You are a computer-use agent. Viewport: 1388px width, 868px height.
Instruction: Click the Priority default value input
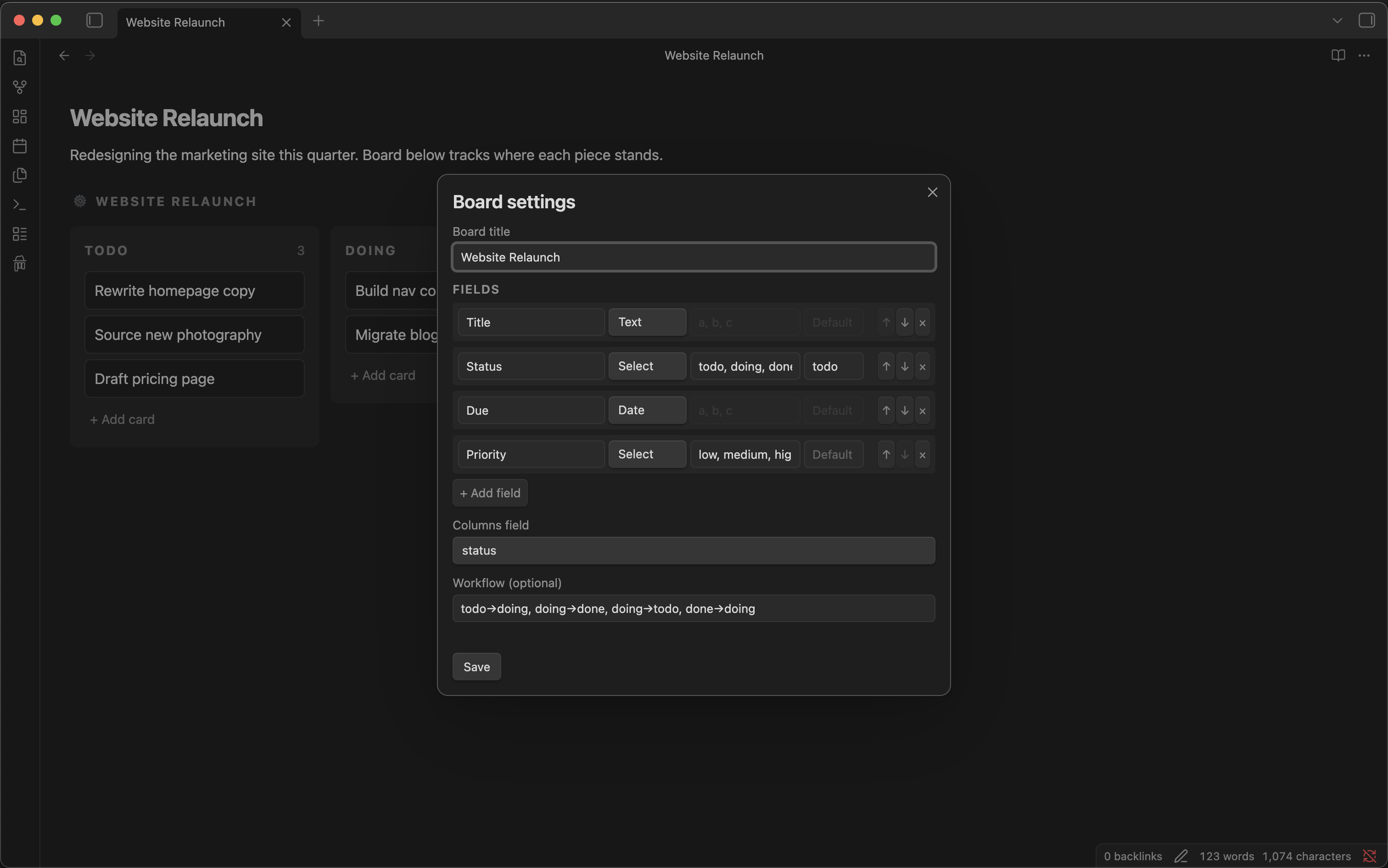833,455
